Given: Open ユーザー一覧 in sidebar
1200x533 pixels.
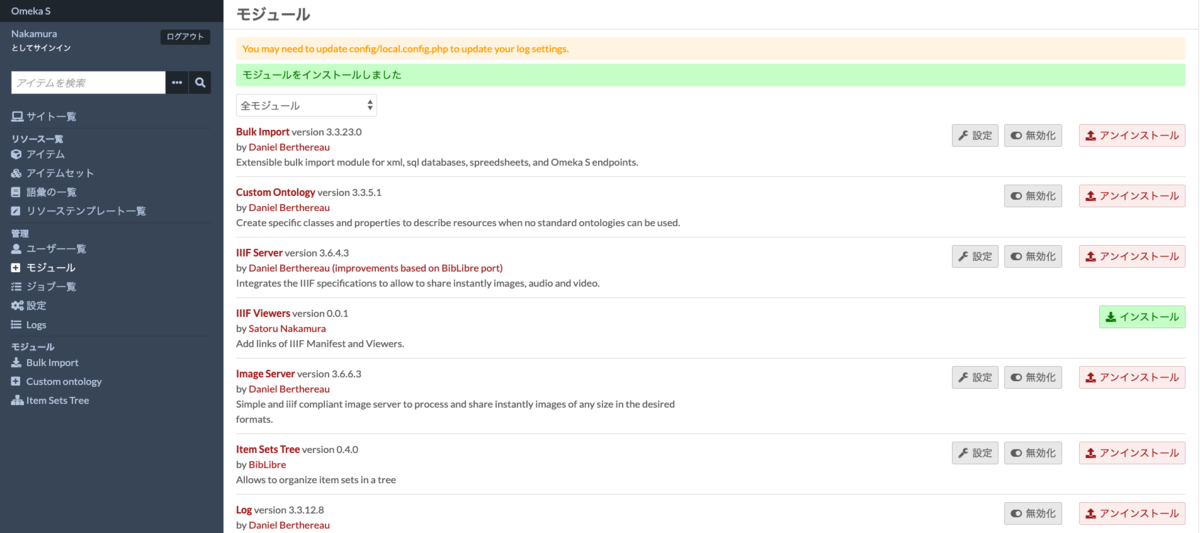Looking at the screenshot, I should click(48, 248).
